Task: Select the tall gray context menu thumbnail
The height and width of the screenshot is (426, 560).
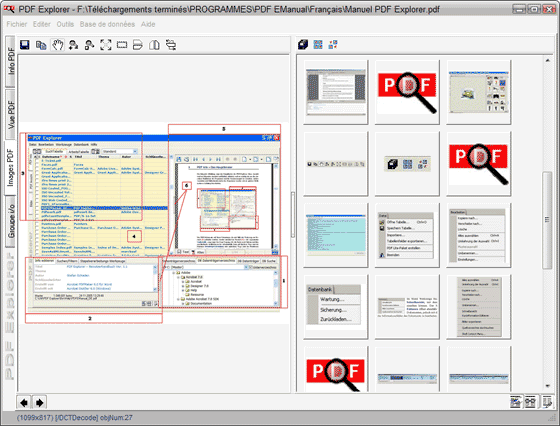Action: coord(479,306)
